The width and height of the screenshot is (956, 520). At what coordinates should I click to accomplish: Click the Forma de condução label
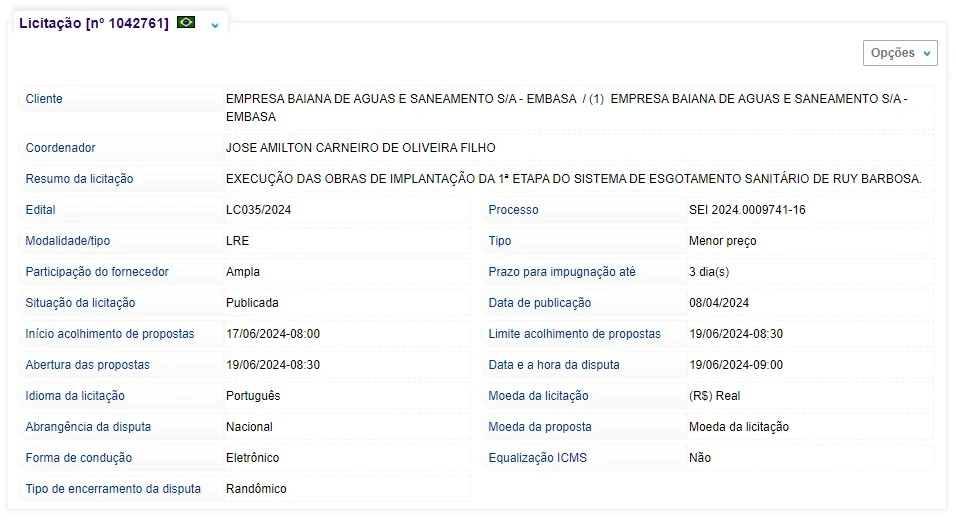coord(79,458)
